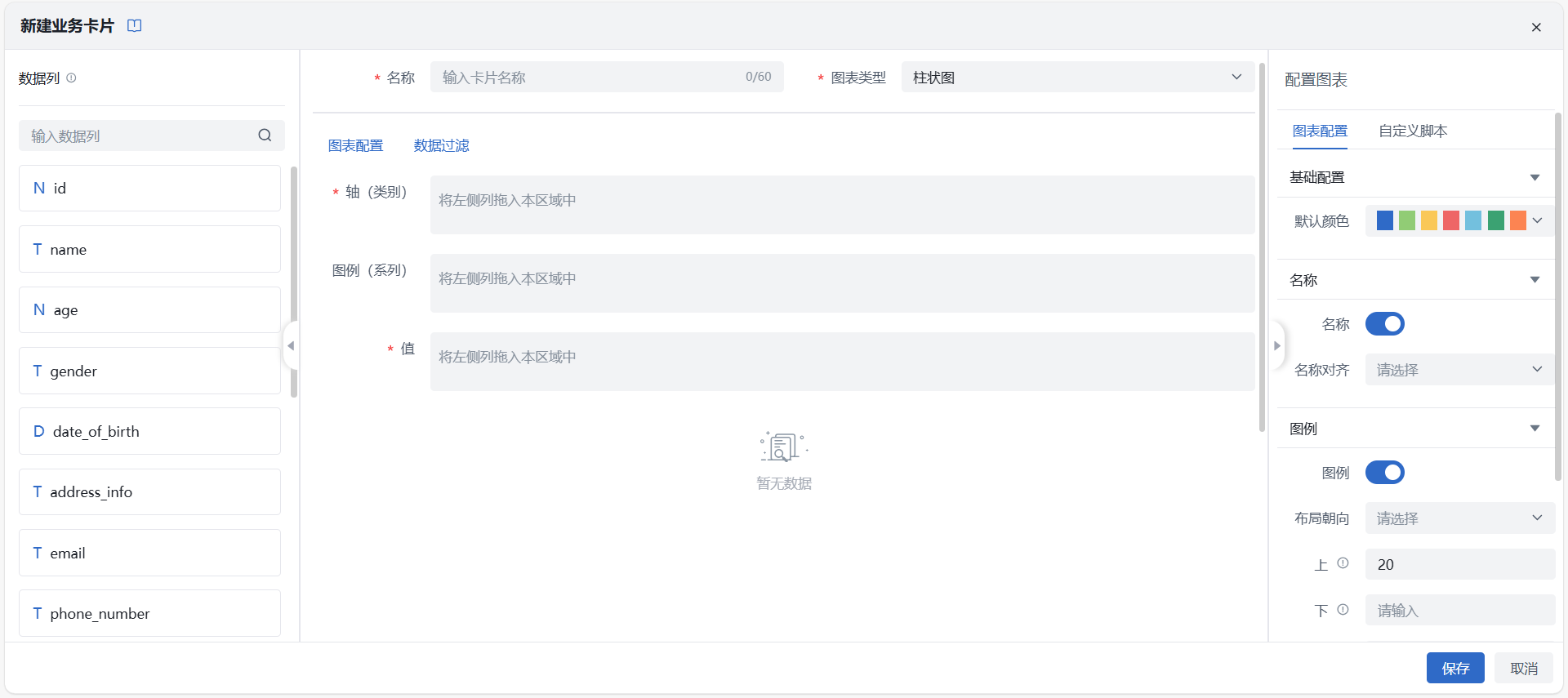The image size is (1568, 698).
Task: Select the address_info column text
Action: coord(91,492)
